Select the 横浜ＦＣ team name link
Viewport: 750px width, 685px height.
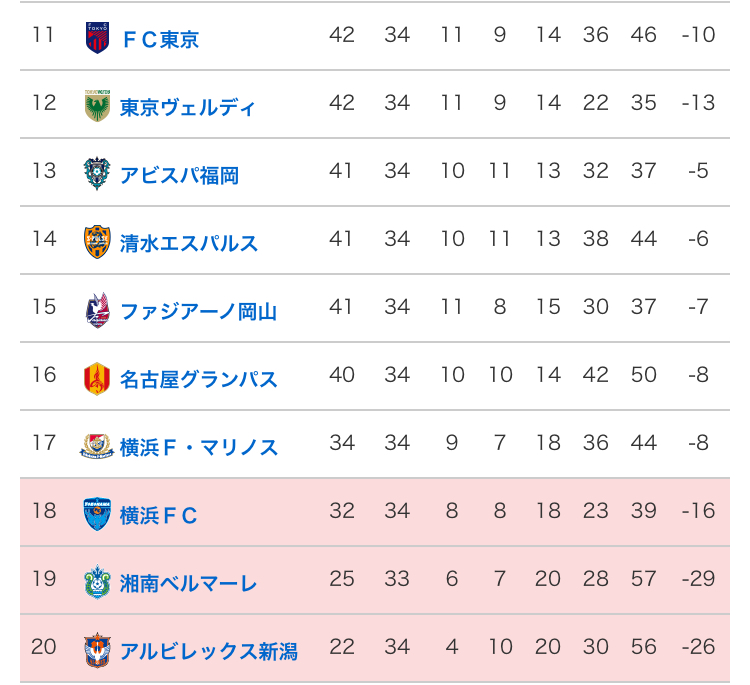click(x=158, y=515)
